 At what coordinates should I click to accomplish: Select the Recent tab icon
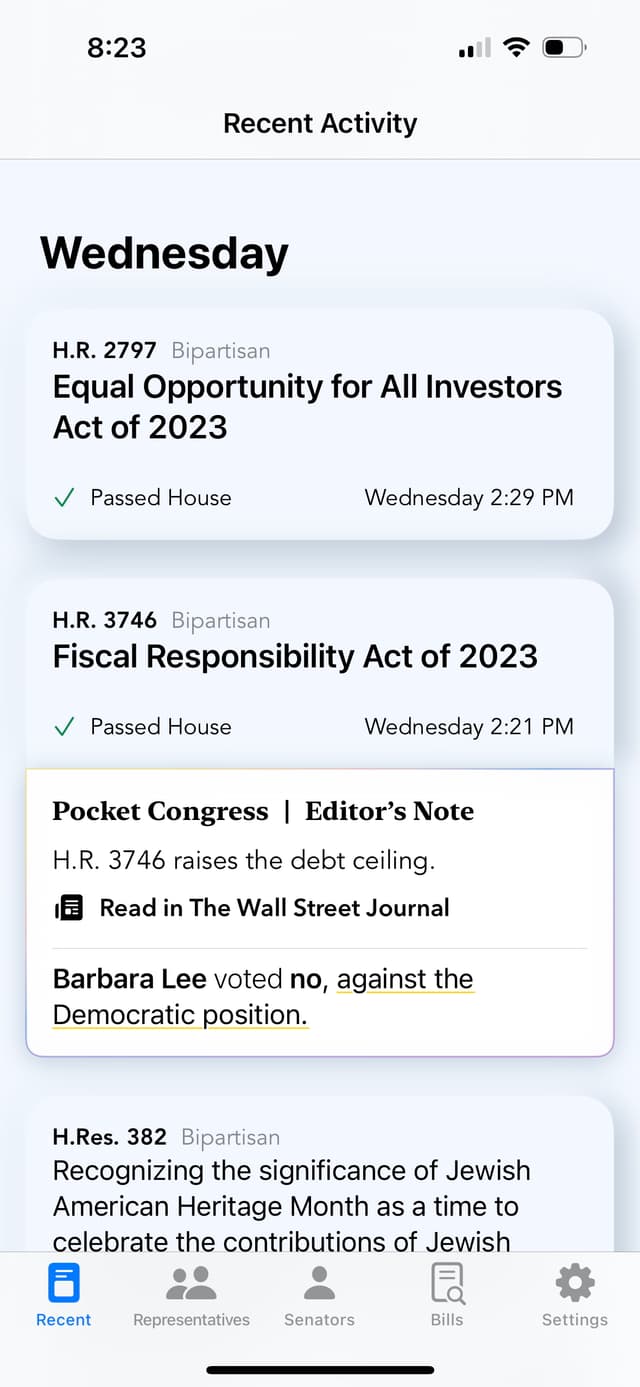point(63,1281)
